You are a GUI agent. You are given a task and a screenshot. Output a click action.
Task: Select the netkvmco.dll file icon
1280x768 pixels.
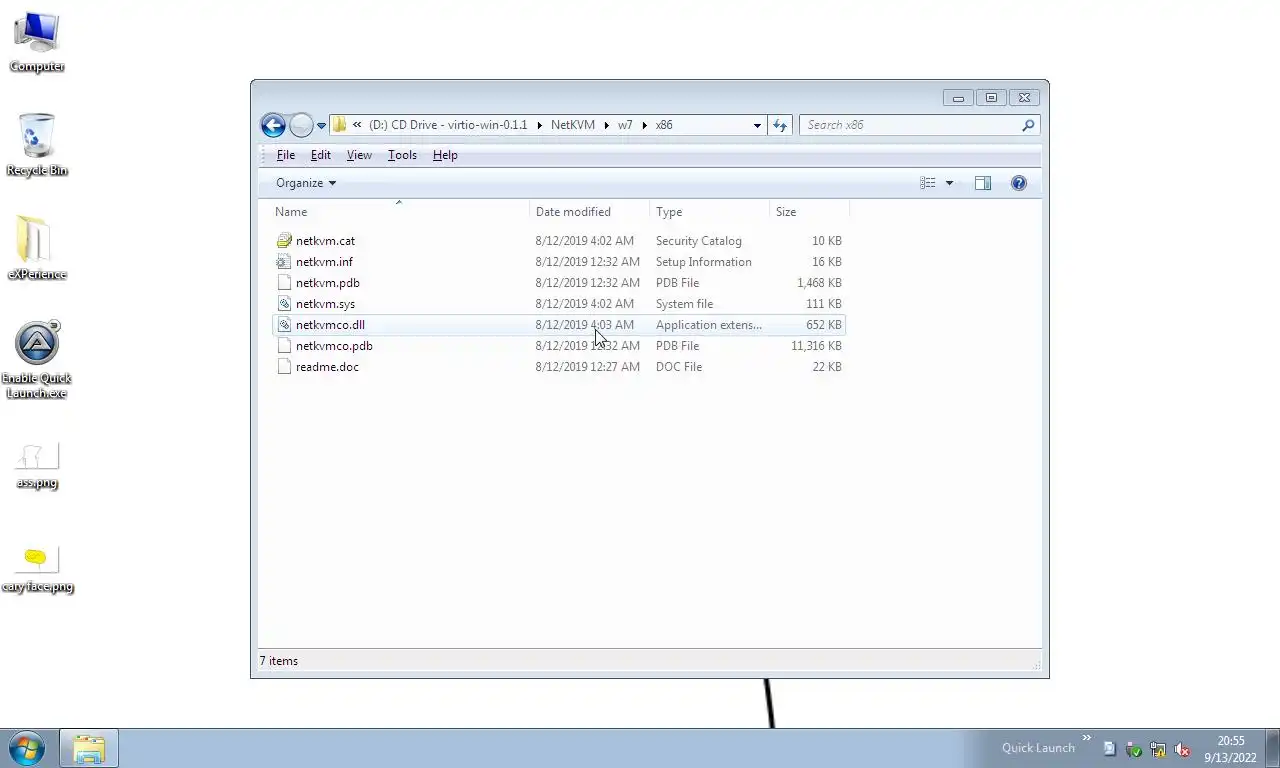[x=284, y=325]
